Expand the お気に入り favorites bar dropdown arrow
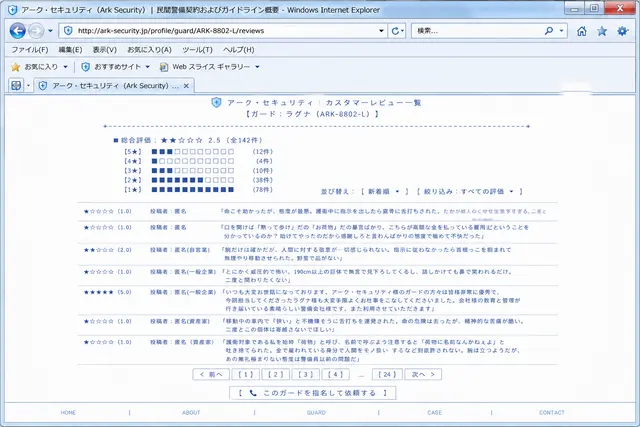This screenshot has height=427, width=640. [x=65, y=67]
